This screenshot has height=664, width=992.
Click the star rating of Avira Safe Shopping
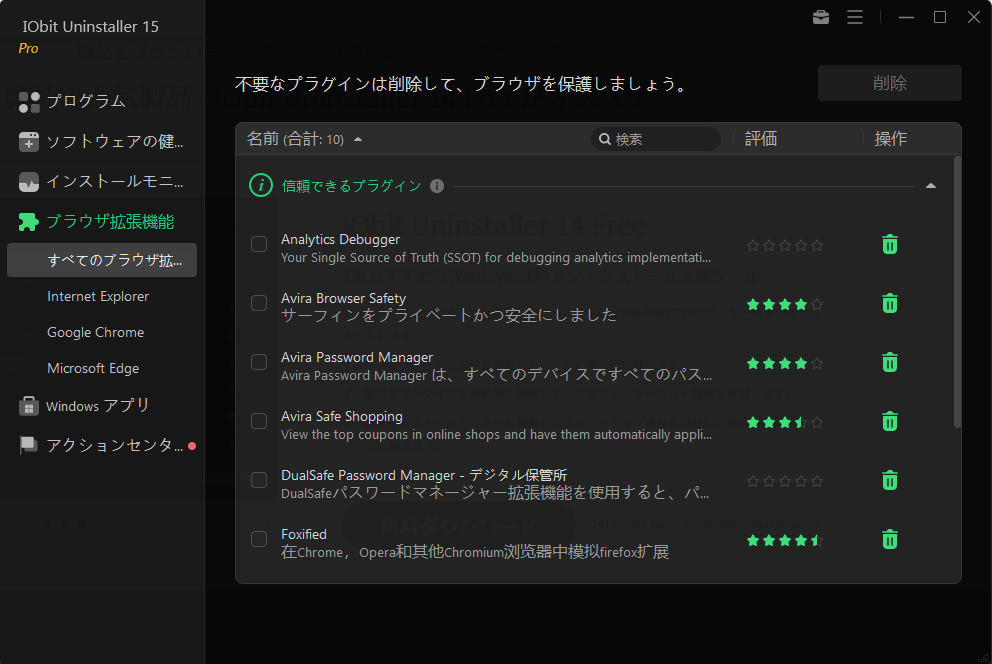pyautogui.click(x=784, y=422)
